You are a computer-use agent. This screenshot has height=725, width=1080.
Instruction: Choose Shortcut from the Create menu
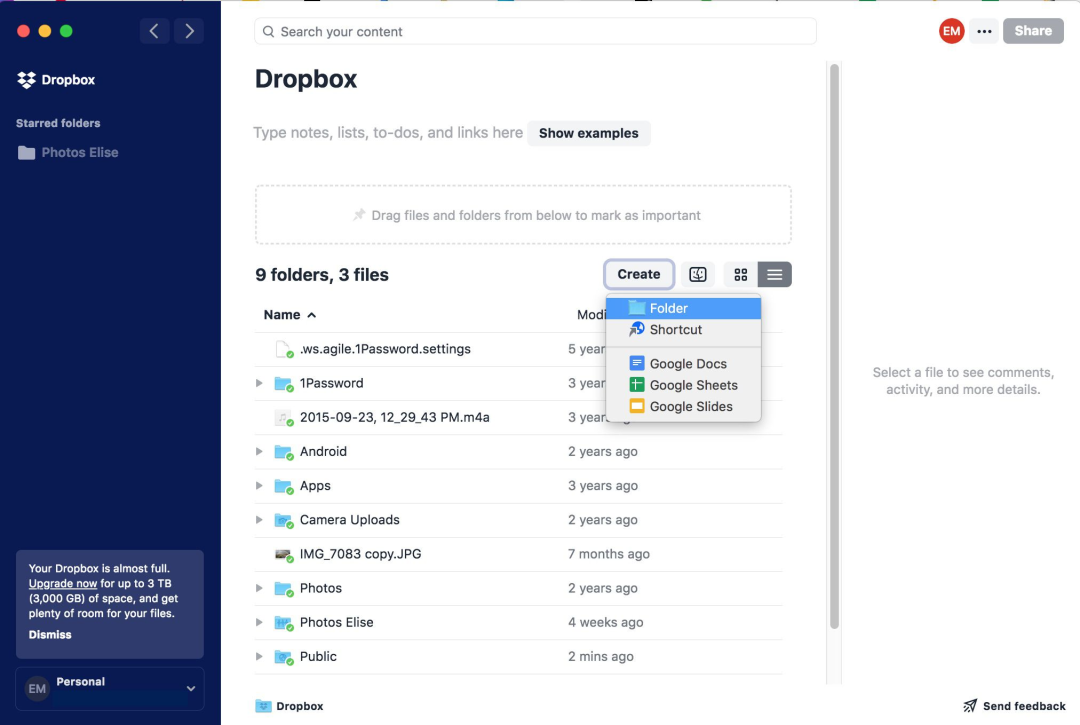683,329
